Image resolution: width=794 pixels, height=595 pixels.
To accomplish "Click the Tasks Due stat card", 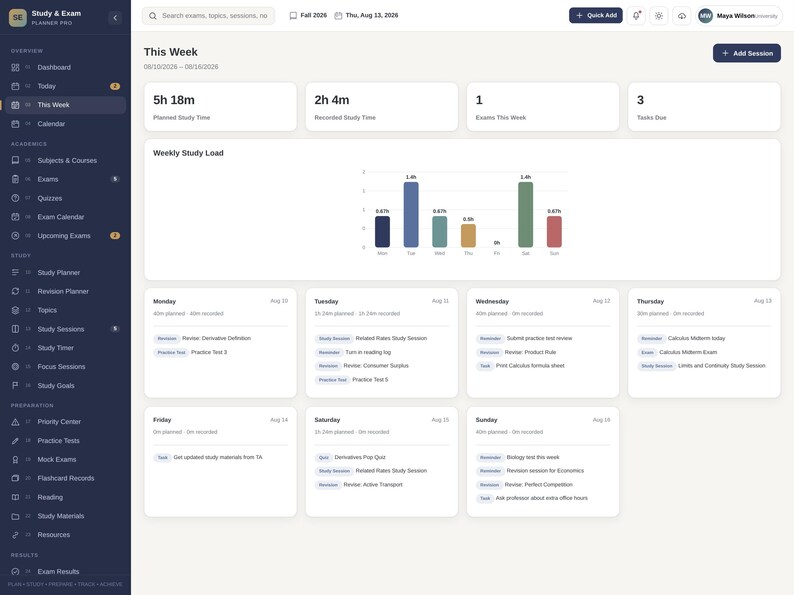I will click(704, 107).
